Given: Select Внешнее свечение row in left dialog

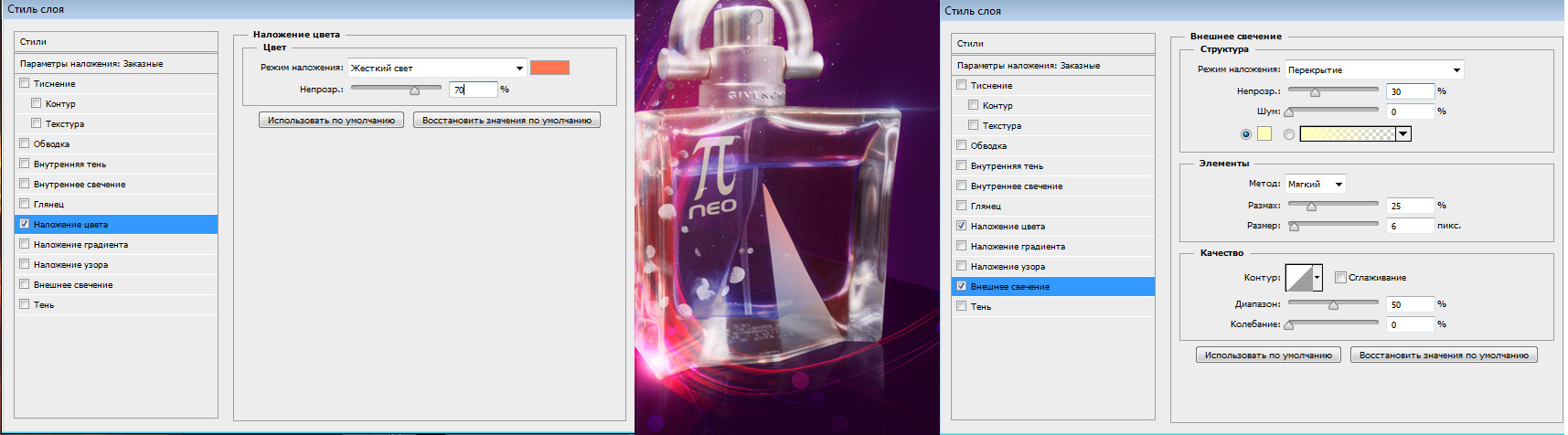Looking at the screenshot, I should point(116,284).
